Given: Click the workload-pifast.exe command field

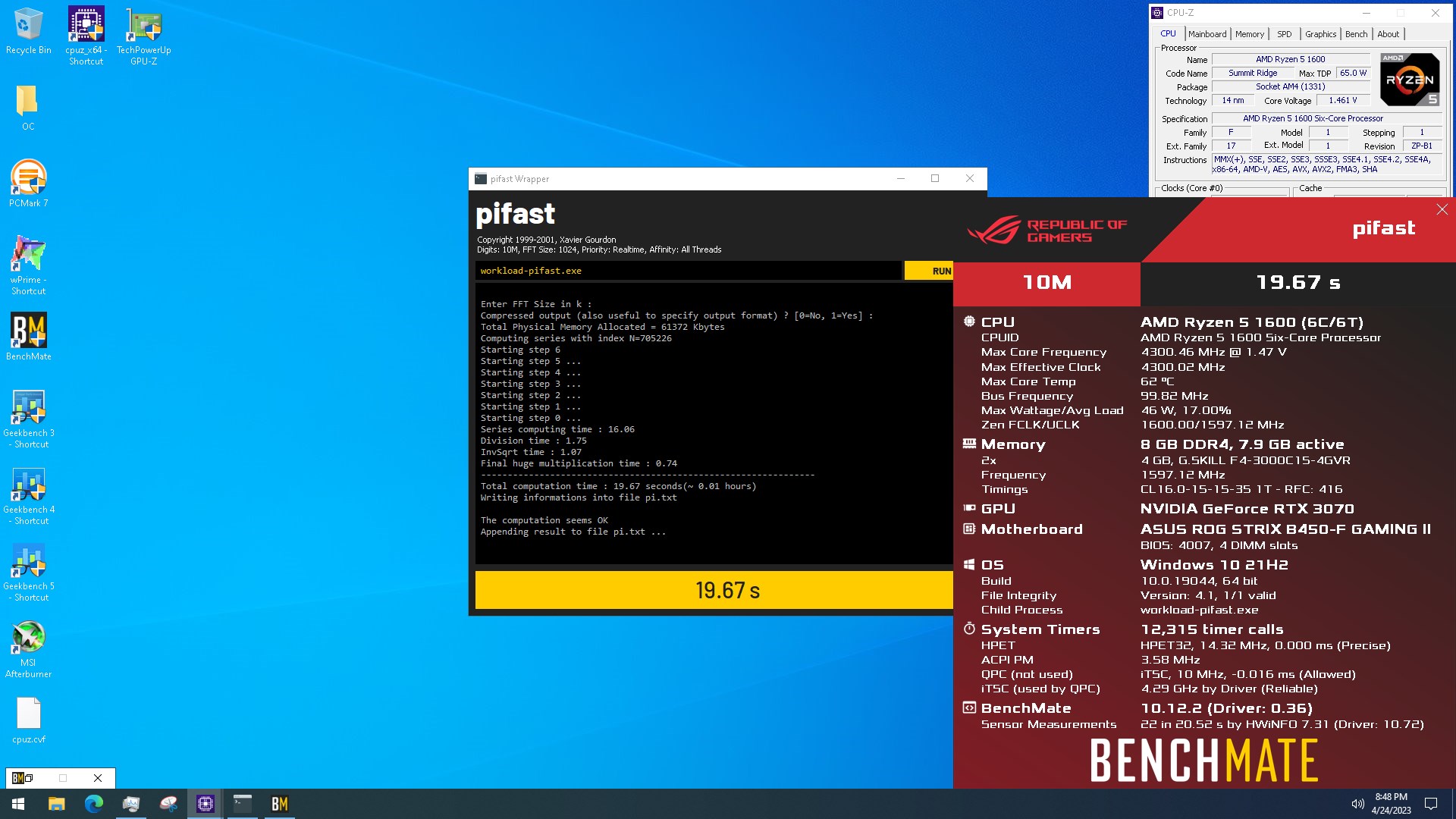Looking at the screenshot, I should tap(688, 271).
